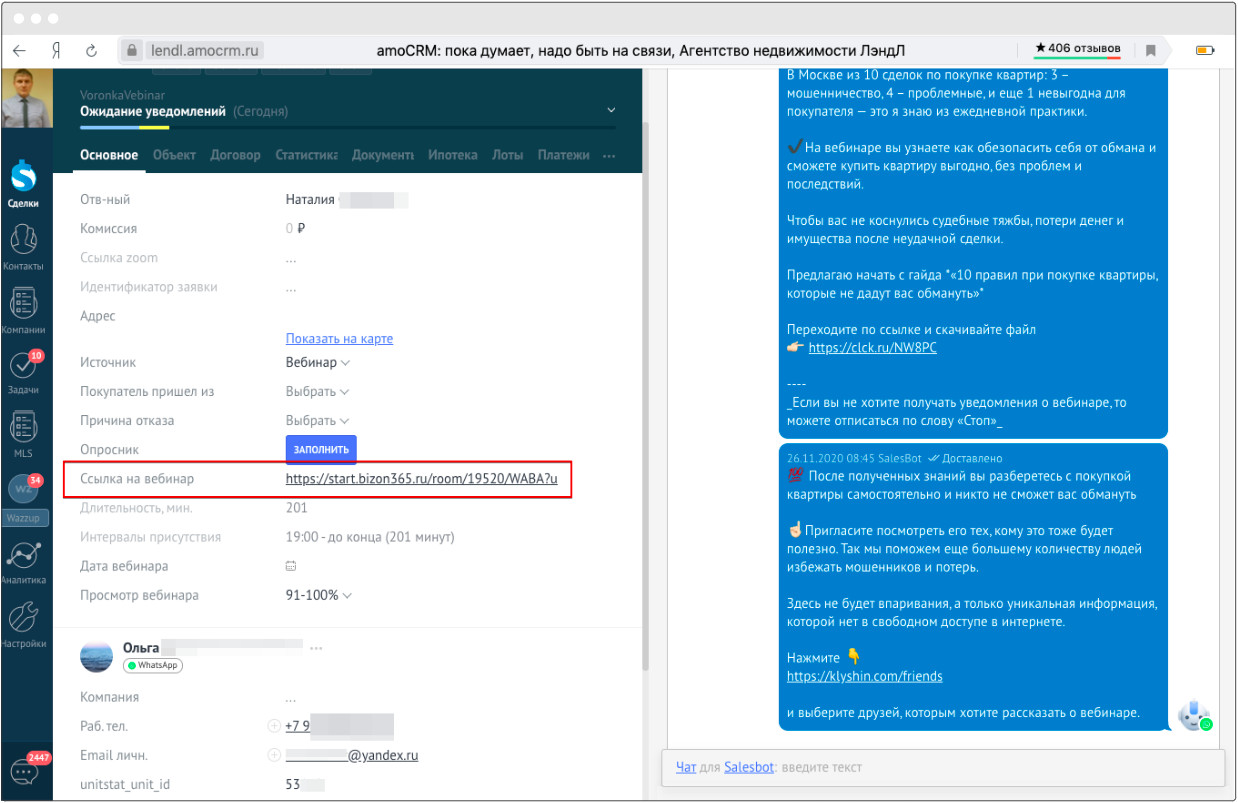Click the lendl.amocrm.ru address field
The image size is (1238, 803).
pyautogui.click(x=205, y=50)
